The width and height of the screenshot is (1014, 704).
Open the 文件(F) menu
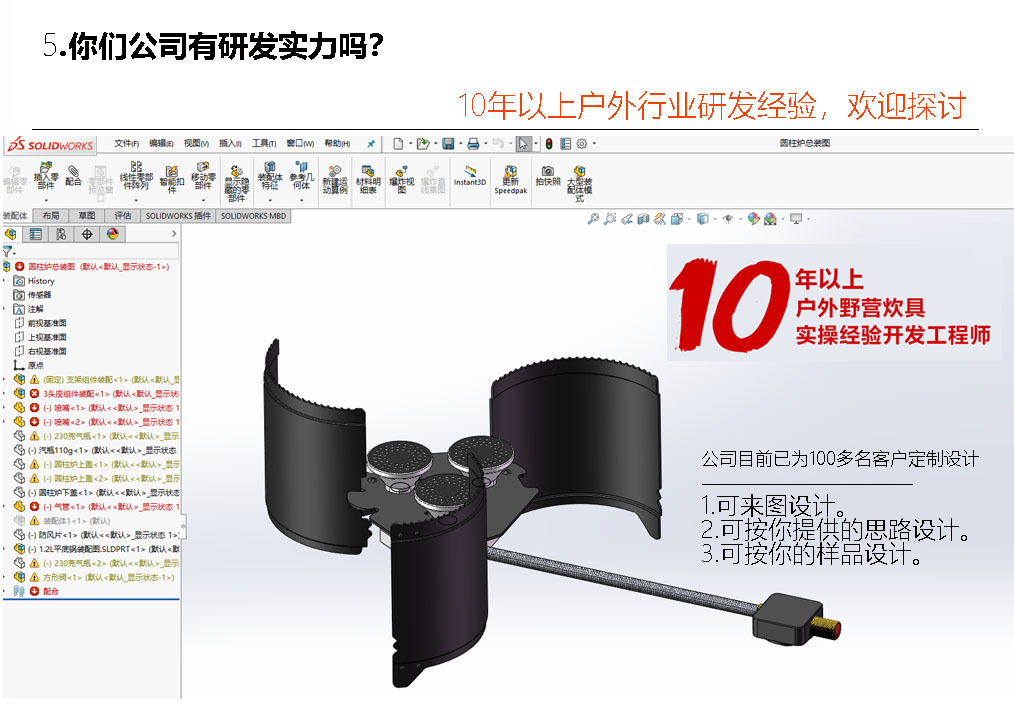[x=127, y=144]
